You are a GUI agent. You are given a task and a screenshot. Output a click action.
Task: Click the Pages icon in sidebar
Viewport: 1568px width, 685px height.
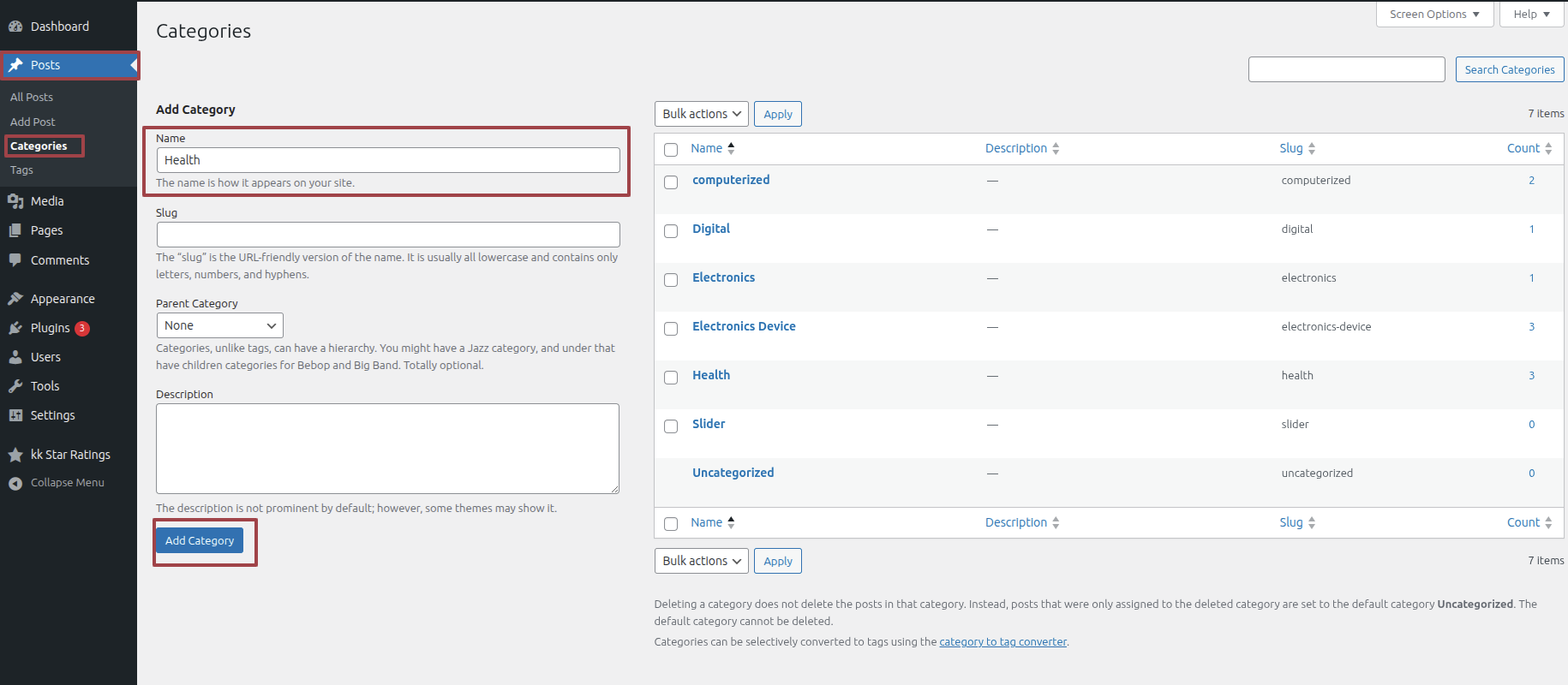pyautogui.click(x=15, y=230)
